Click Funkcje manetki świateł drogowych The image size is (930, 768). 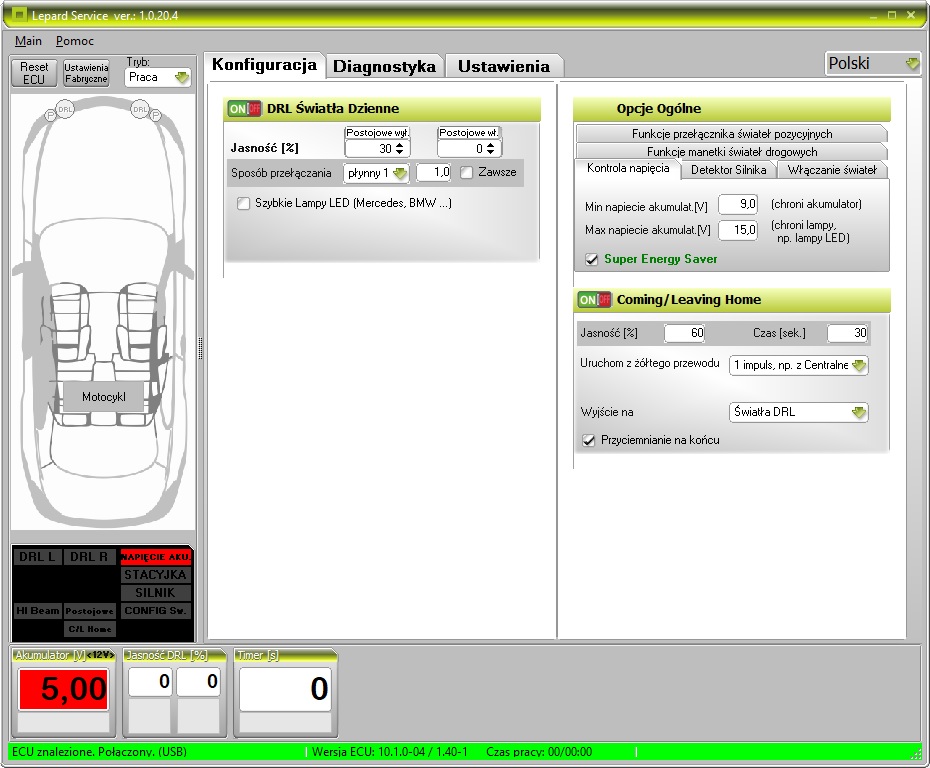click(x=732, y=151)
